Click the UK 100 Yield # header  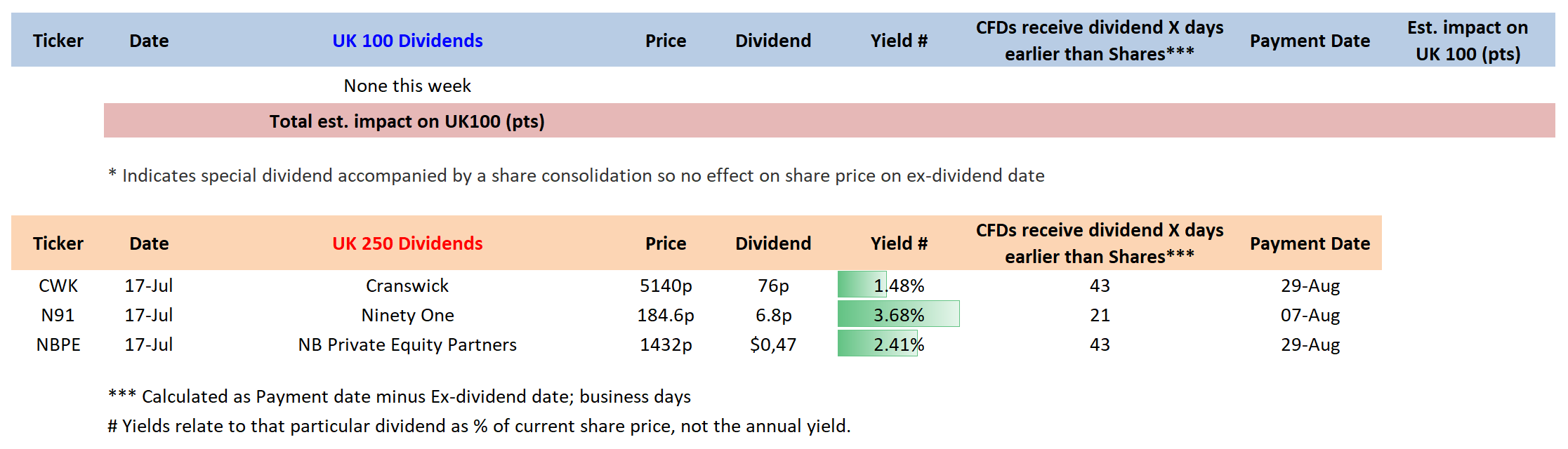pyautogui.click(x=899, y=41)
